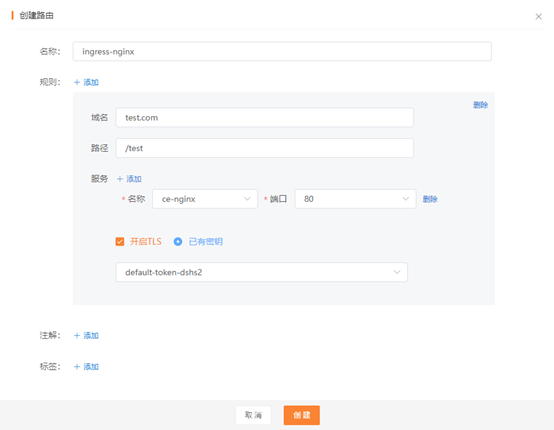Click the 开启TLS label text
This screenshot has width=554, height=430.
click(x=146, y=242)
